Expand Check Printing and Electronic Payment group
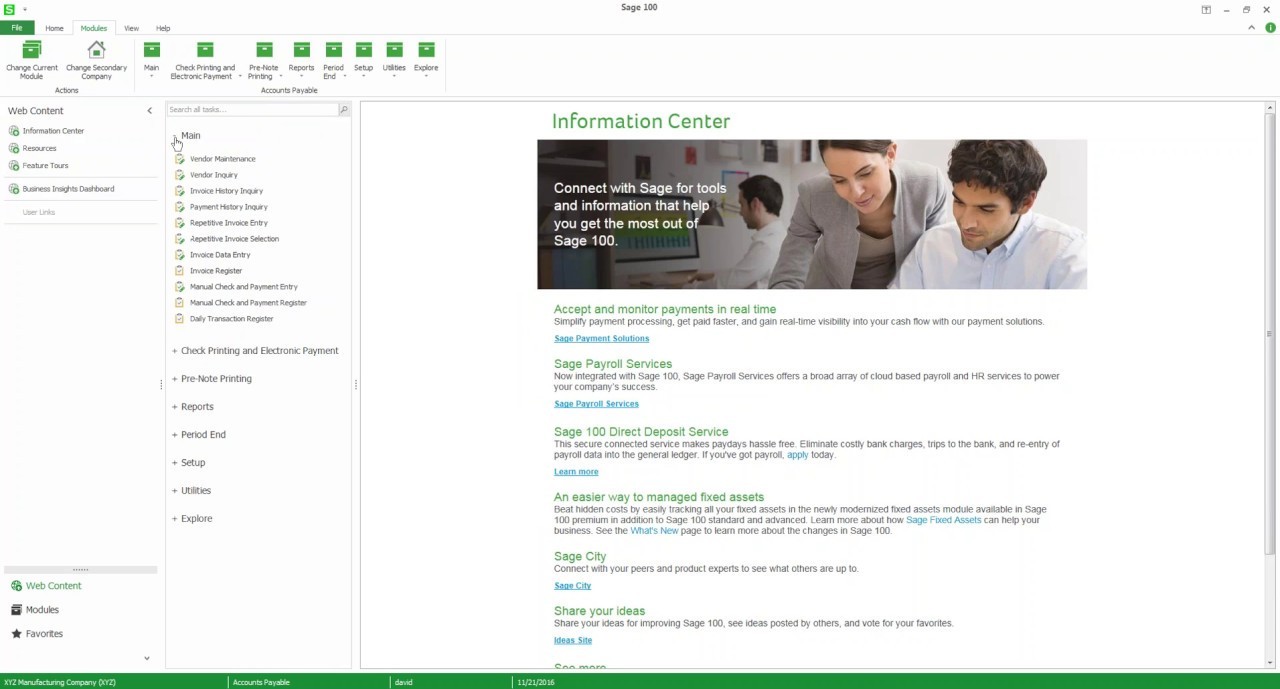 point(175,351)
